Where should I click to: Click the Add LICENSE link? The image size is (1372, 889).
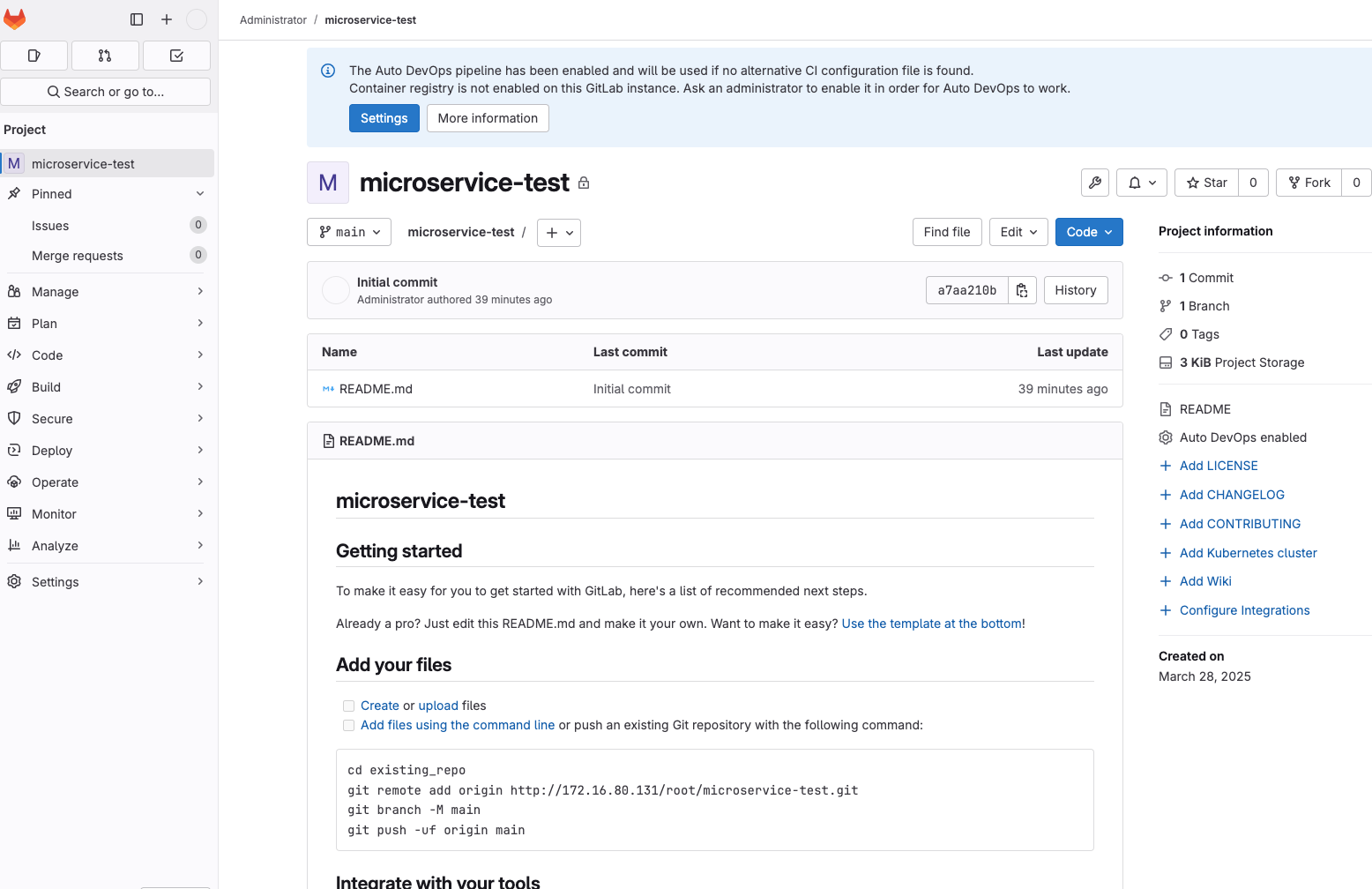[x=1219, y=466]
